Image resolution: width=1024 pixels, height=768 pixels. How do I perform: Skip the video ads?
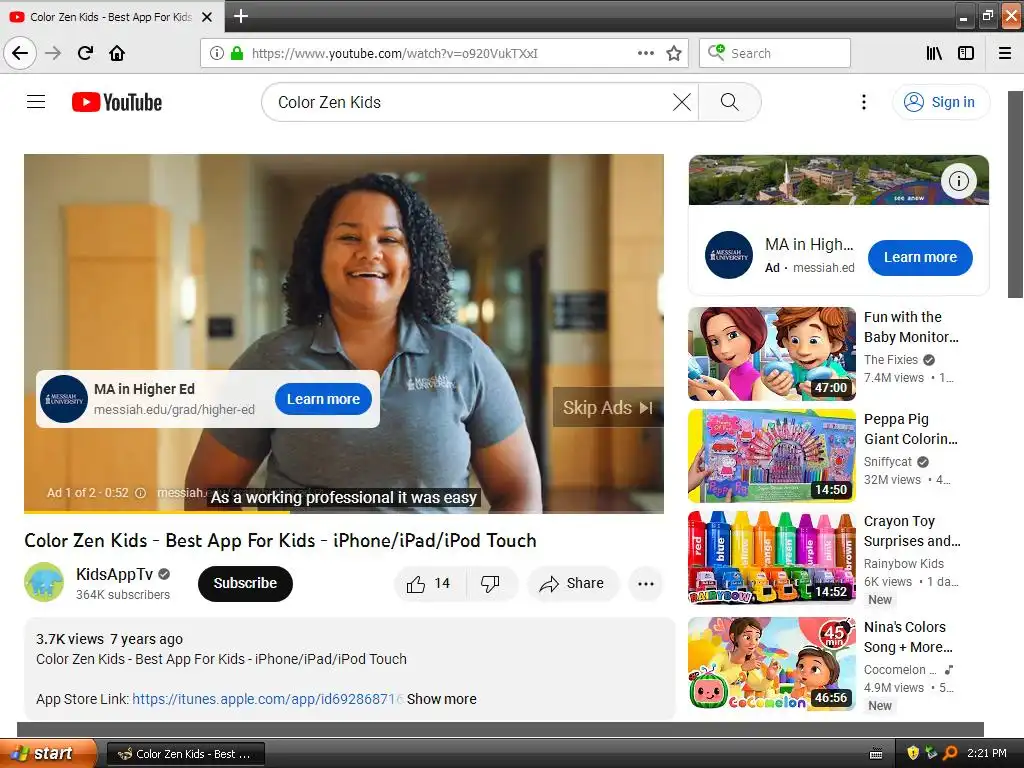point(608,408)
